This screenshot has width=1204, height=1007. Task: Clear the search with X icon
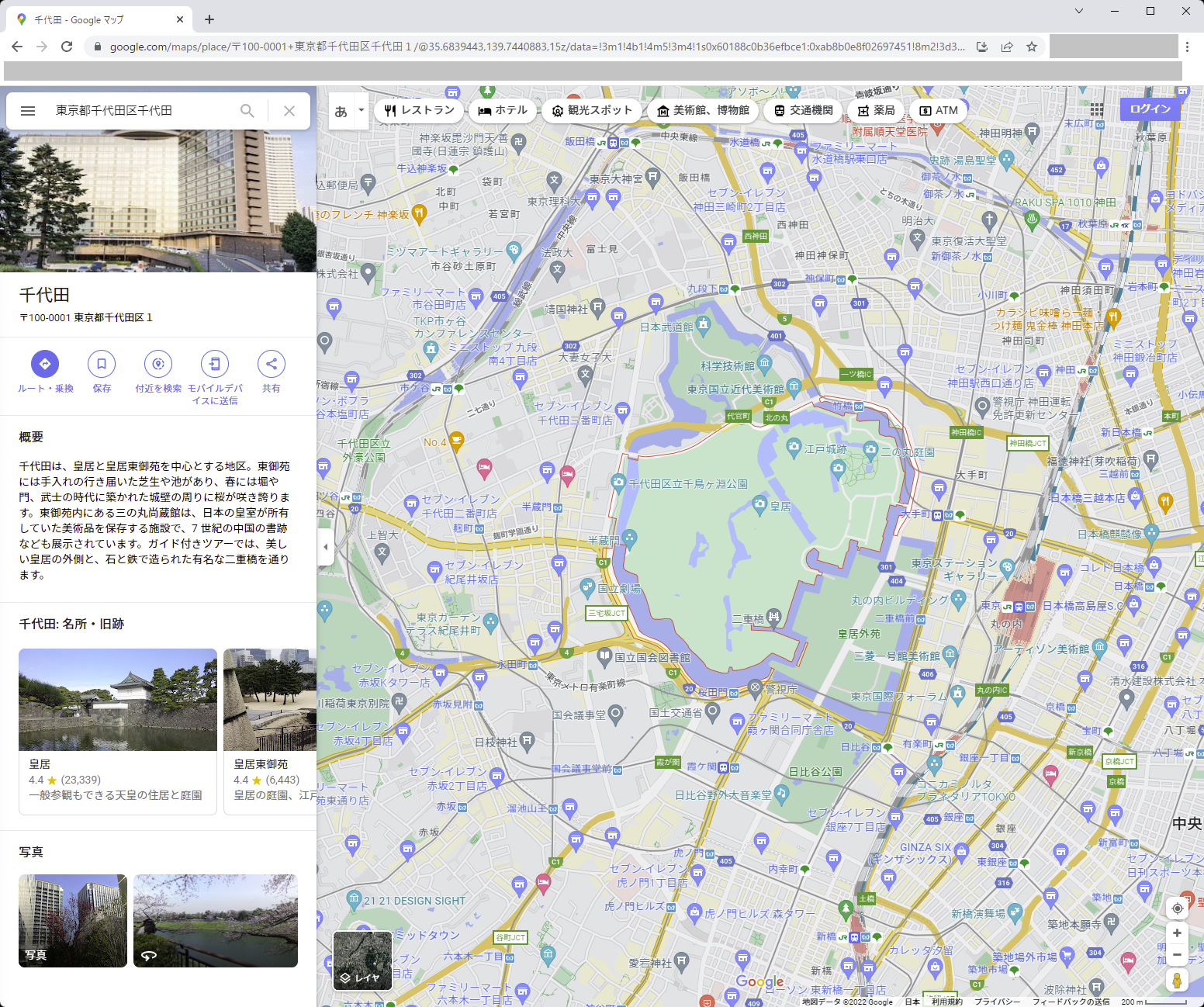[x=289, y=111]
